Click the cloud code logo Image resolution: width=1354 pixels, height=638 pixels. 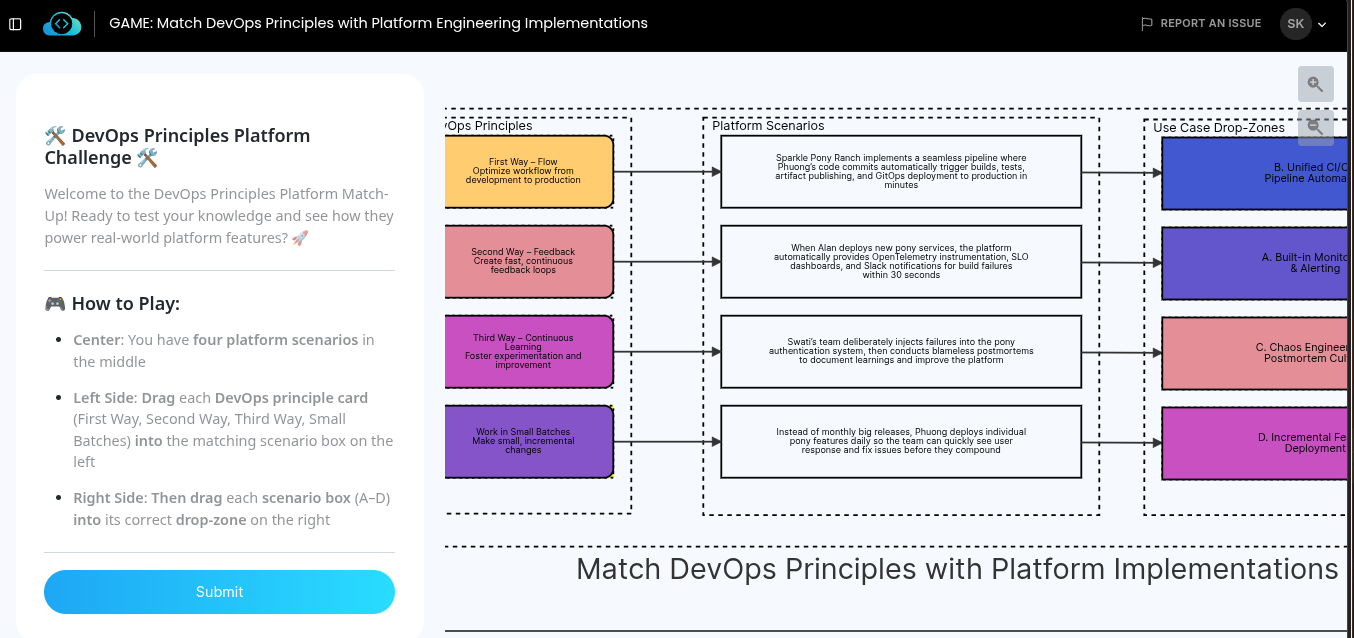[x=62, y=24]
